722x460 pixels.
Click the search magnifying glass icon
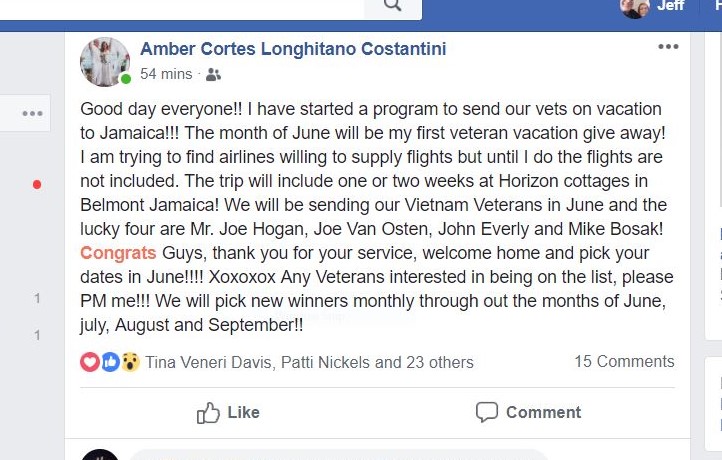pyautogui.click(x=393, y=5)
